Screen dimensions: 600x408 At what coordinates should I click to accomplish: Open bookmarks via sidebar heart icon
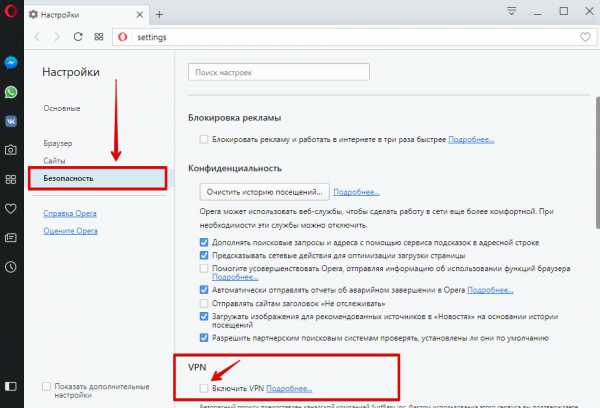(11, 209)
